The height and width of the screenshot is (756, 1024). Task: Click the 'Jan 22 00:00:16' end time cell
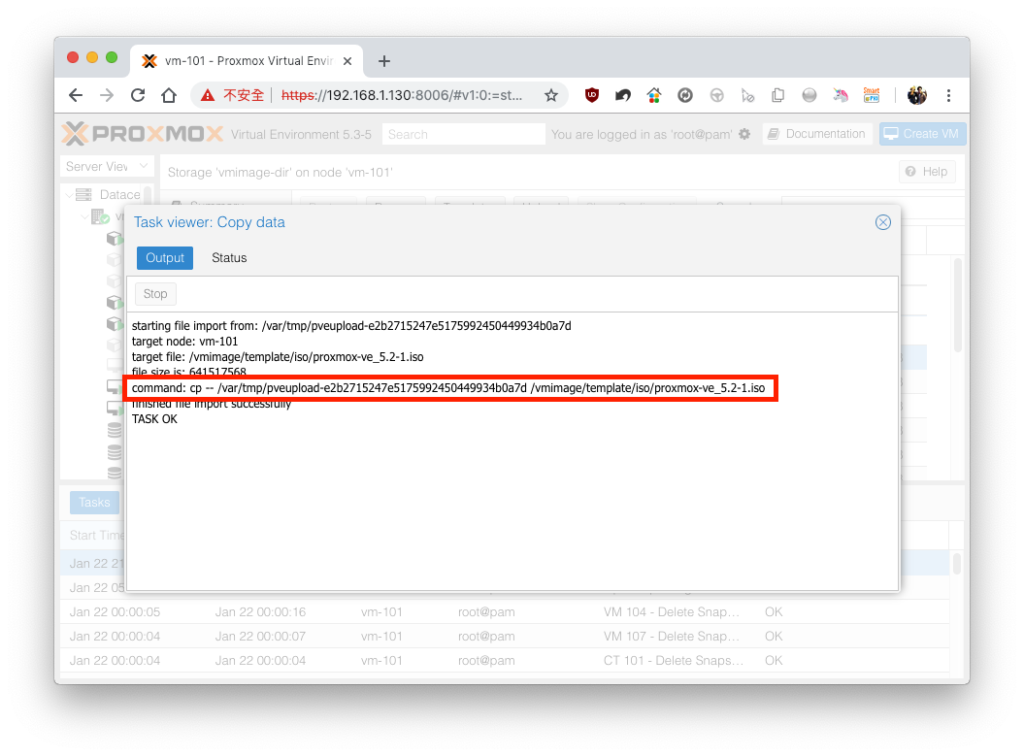click(261, 612)
